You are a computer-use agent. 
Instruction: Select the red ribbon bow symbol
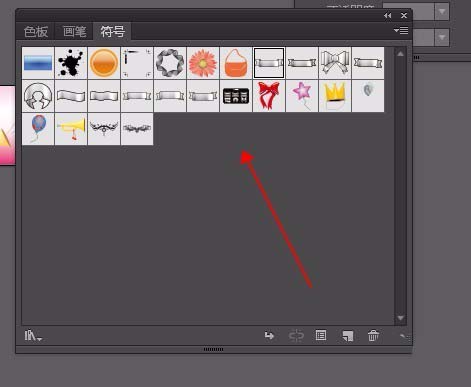(269, 96)
